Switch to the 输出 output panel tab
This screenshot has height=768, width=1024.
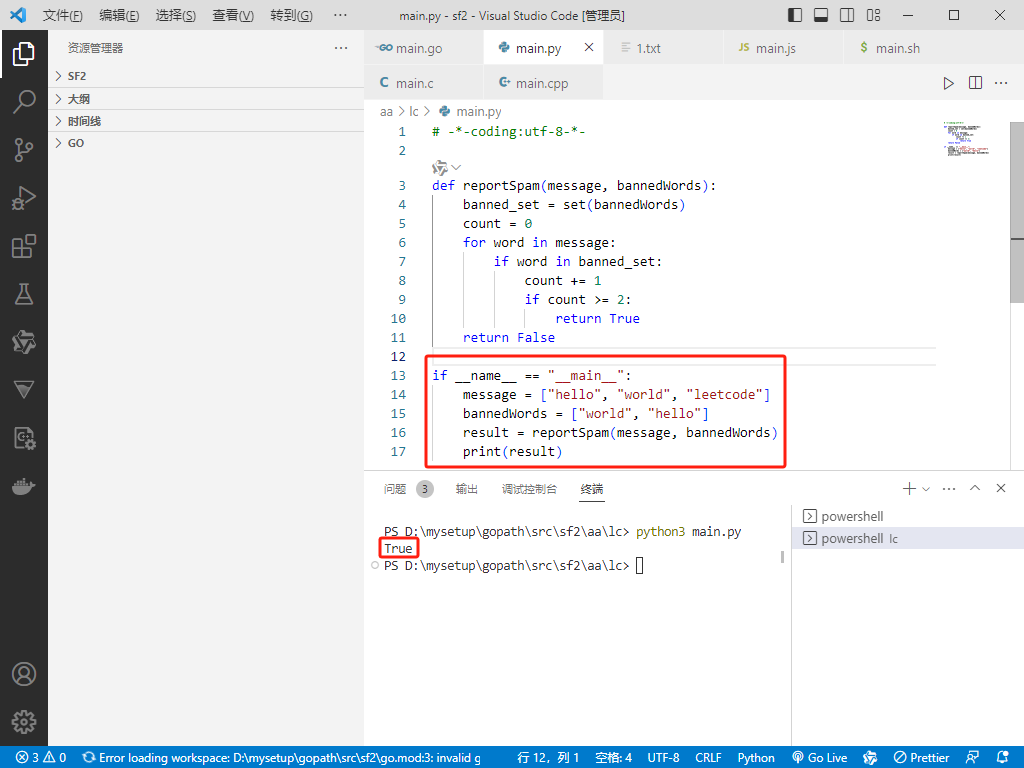(x=466, y=489)
